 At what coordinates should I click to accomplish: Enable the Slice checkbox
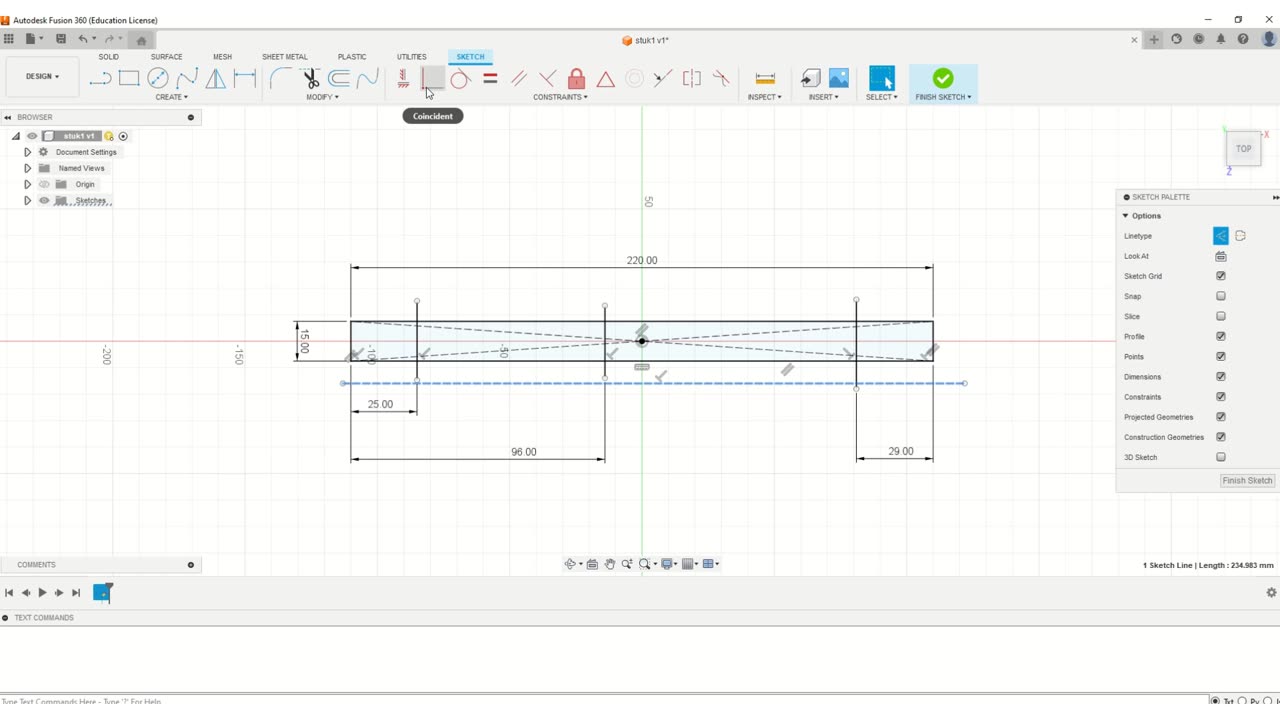click(x=1221, y=316)
